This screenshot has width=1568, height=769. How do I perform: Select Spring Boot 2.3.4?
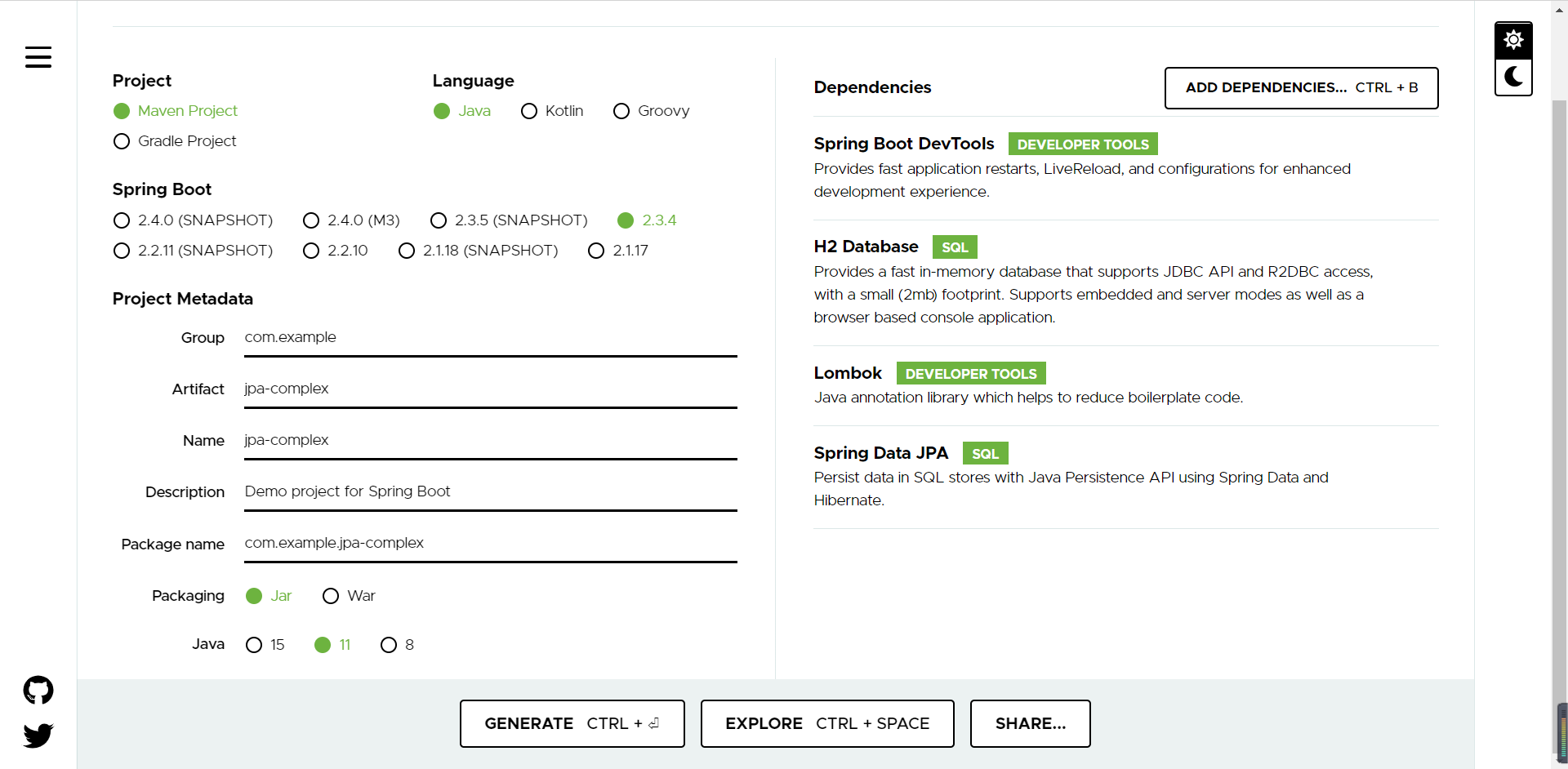pos(647,220)
